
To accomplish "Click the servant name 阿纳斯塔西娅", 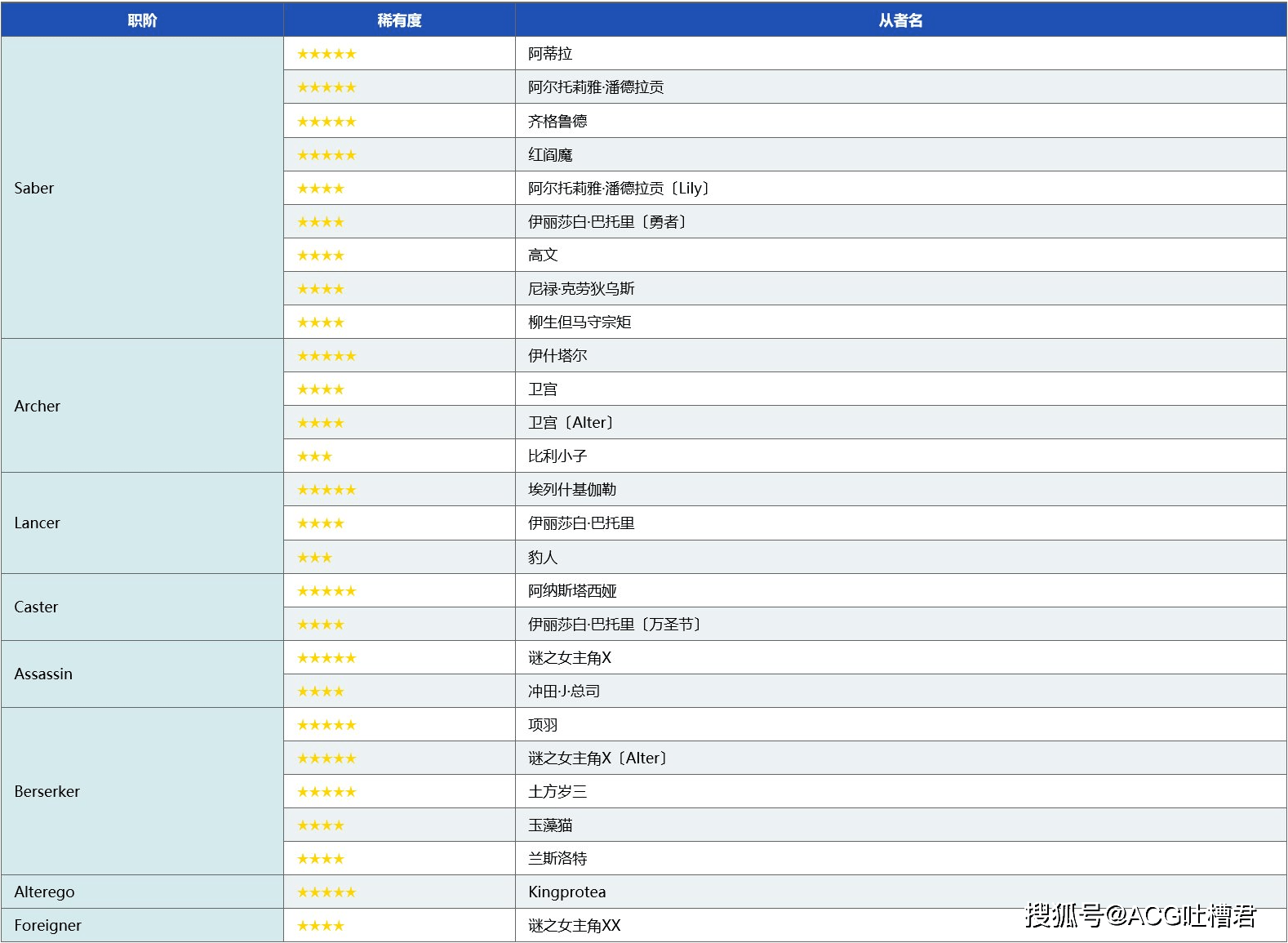I will (572, 590).
